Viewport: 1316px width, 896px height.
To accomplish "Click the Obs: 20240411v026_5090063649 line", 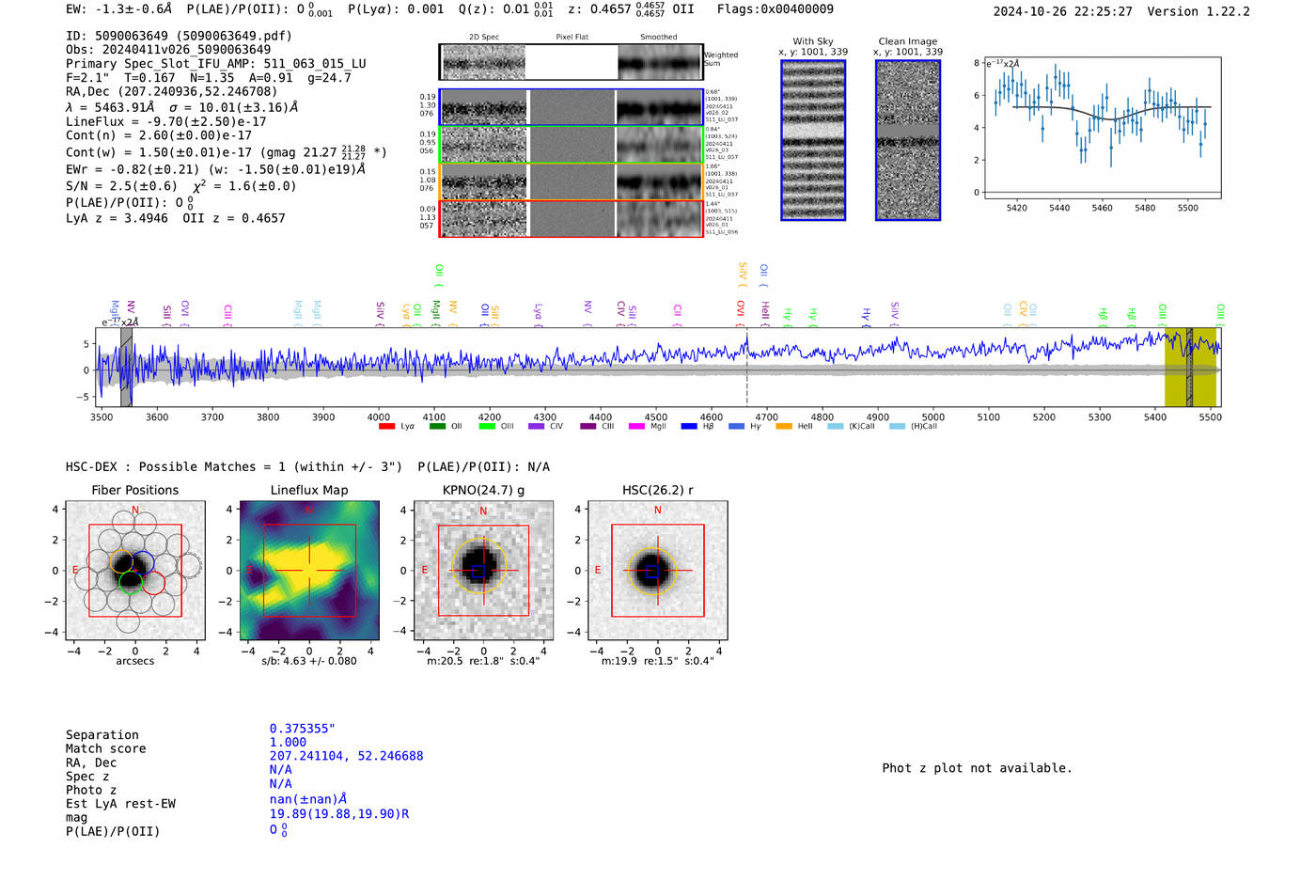I will point(168,50).
